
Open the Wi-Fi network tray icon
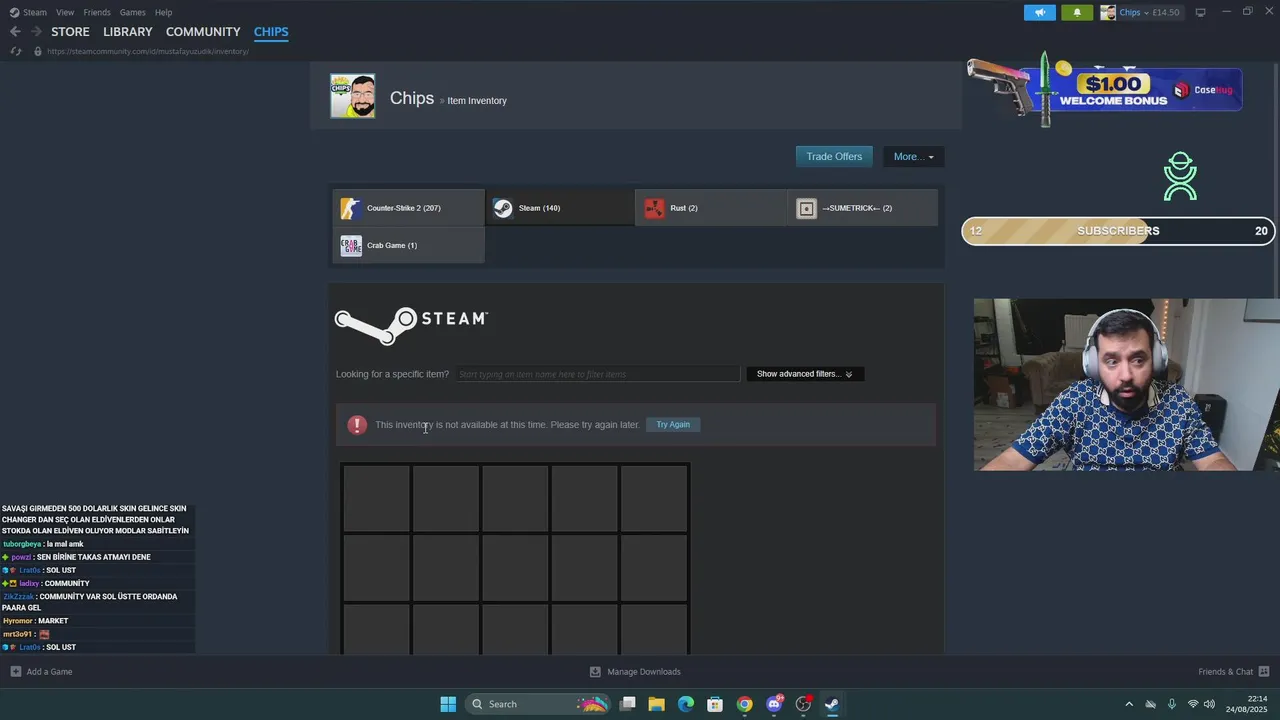coord(1192,704)
